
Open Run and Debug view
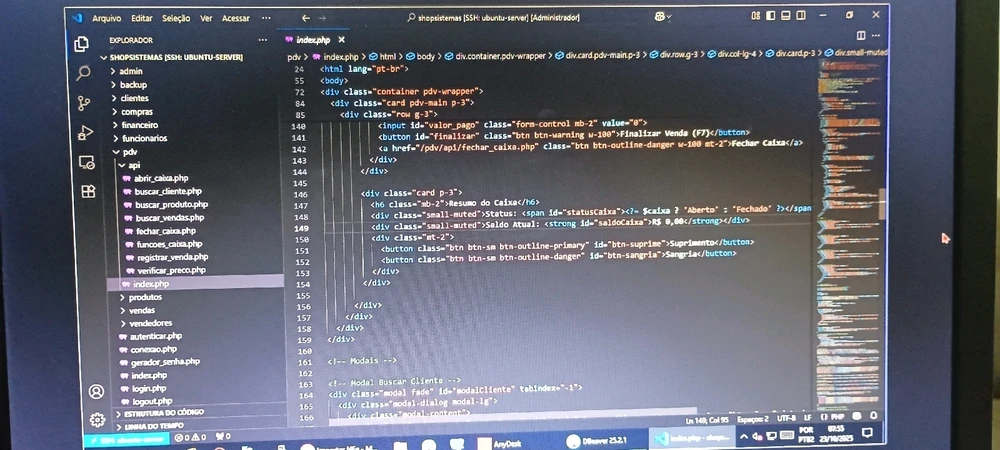[85, 131]
